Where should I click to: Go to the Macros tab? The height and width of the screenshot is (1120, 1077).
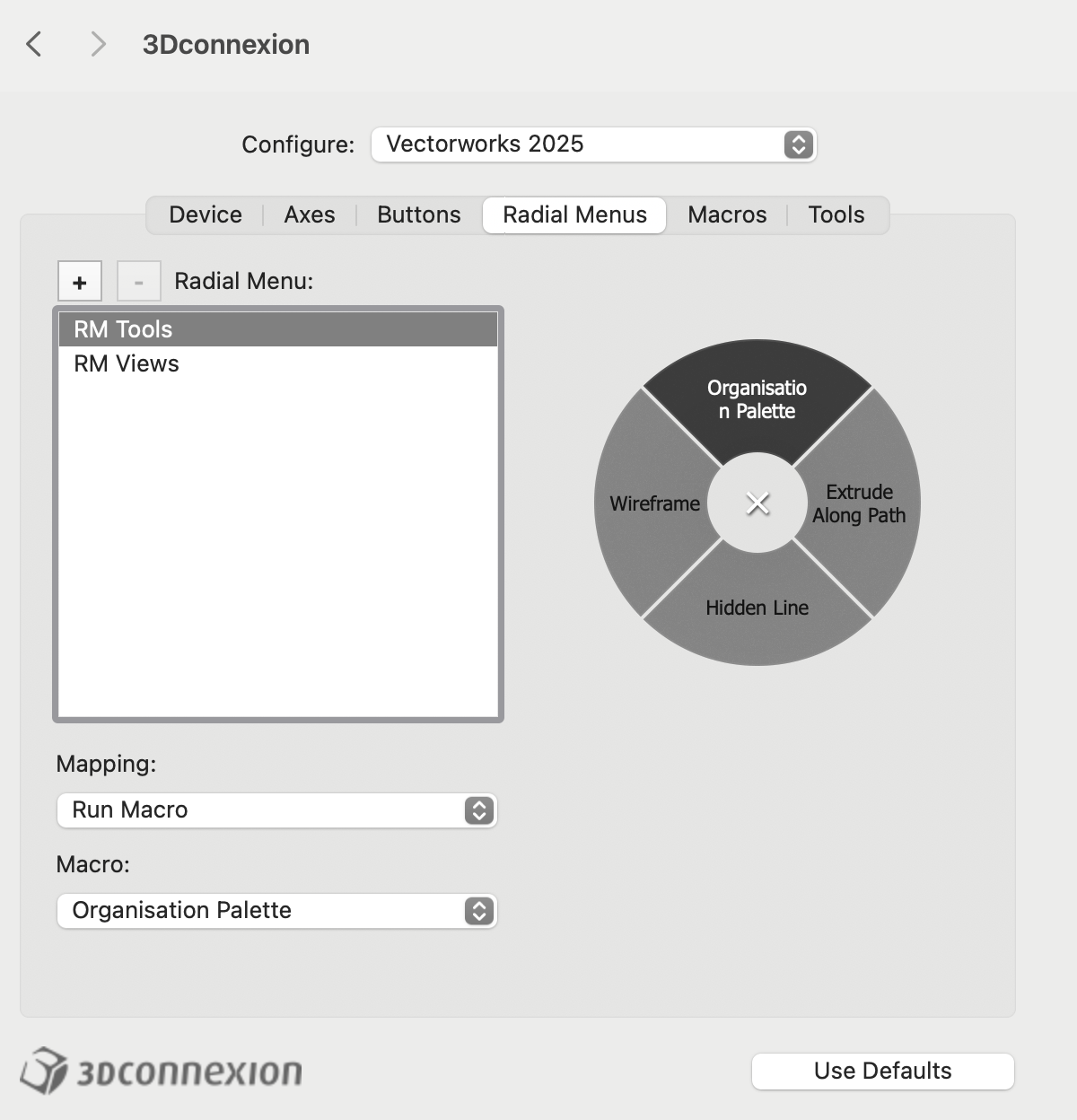coord(727,215)
